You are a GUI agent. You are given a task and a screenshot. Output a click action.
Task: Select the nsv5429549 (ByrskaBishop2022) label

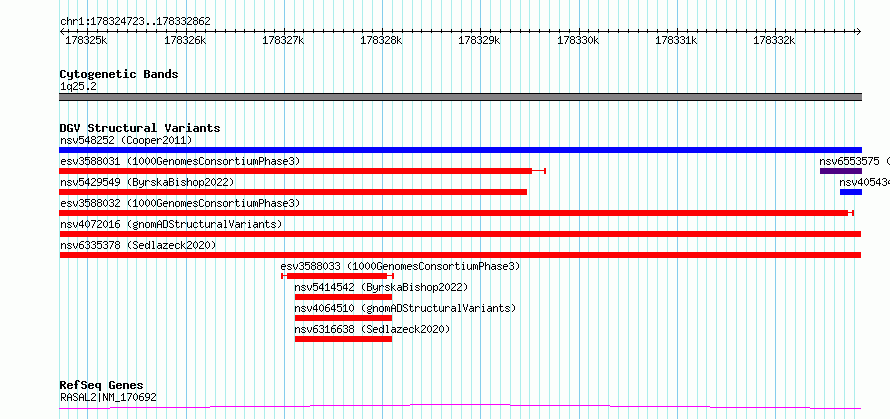coord(147,182)
